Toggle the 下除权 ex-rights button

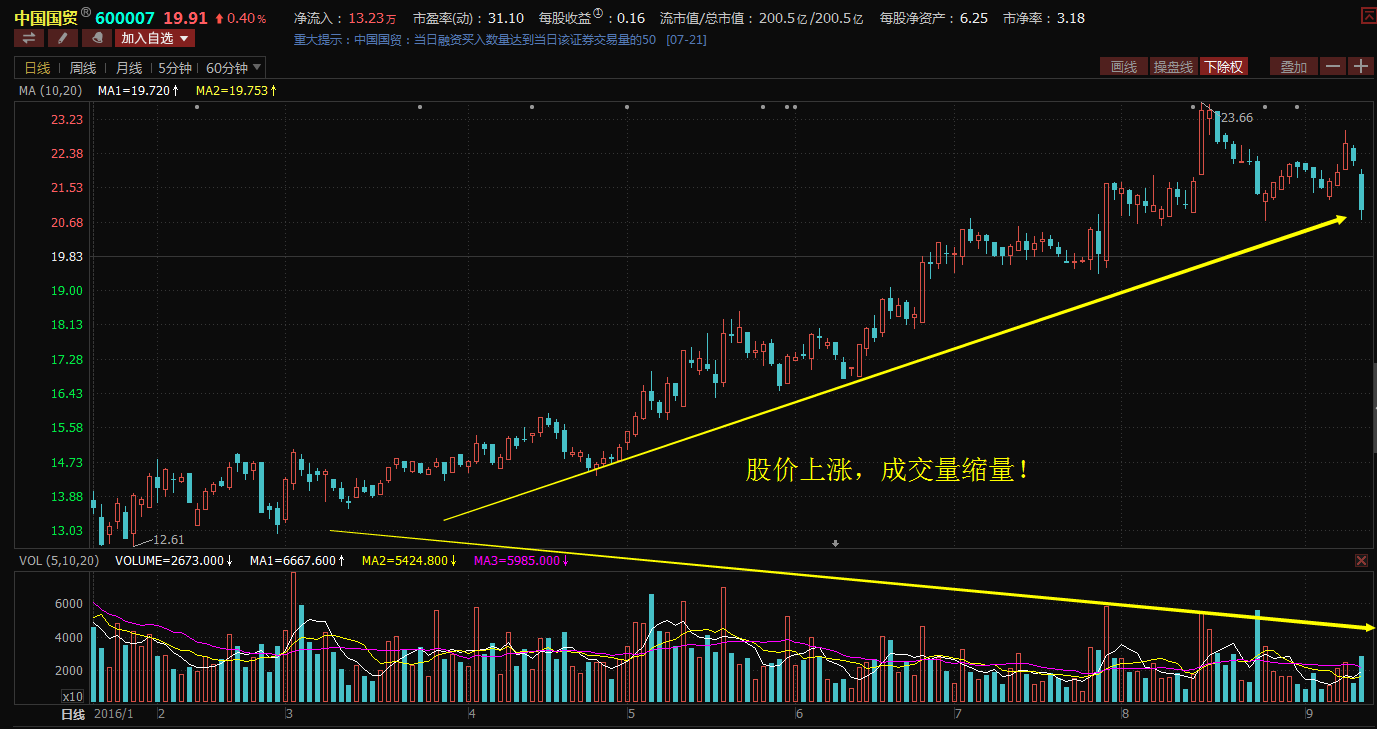pyautogui.click(x=1224, y=67)
